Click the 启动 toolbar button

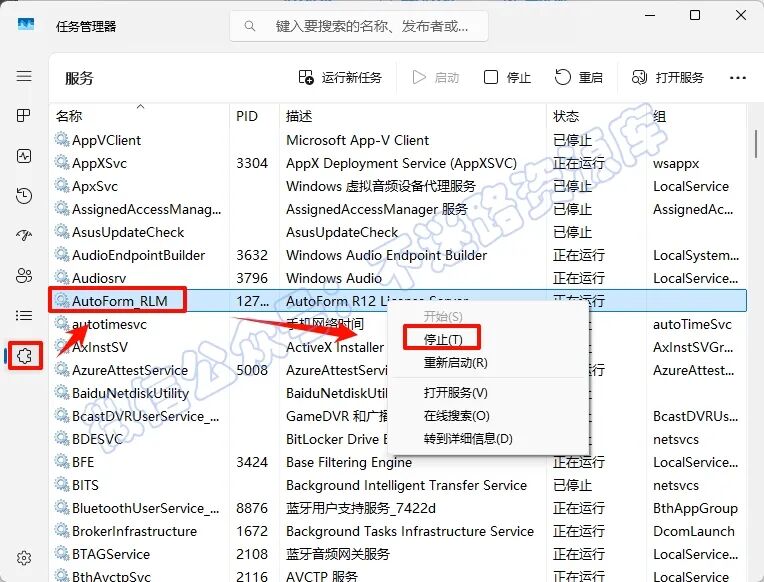(x=436, y=78)
